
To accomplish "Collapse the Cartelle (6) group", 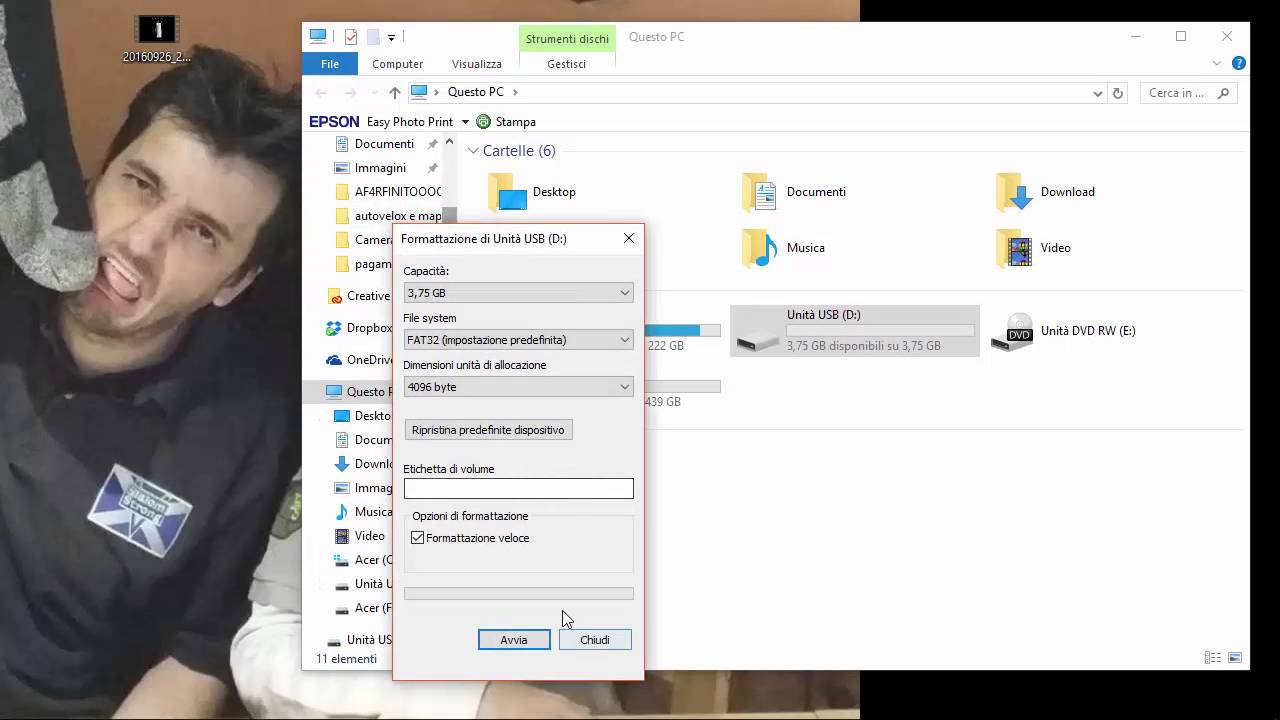I will [473, 151].
